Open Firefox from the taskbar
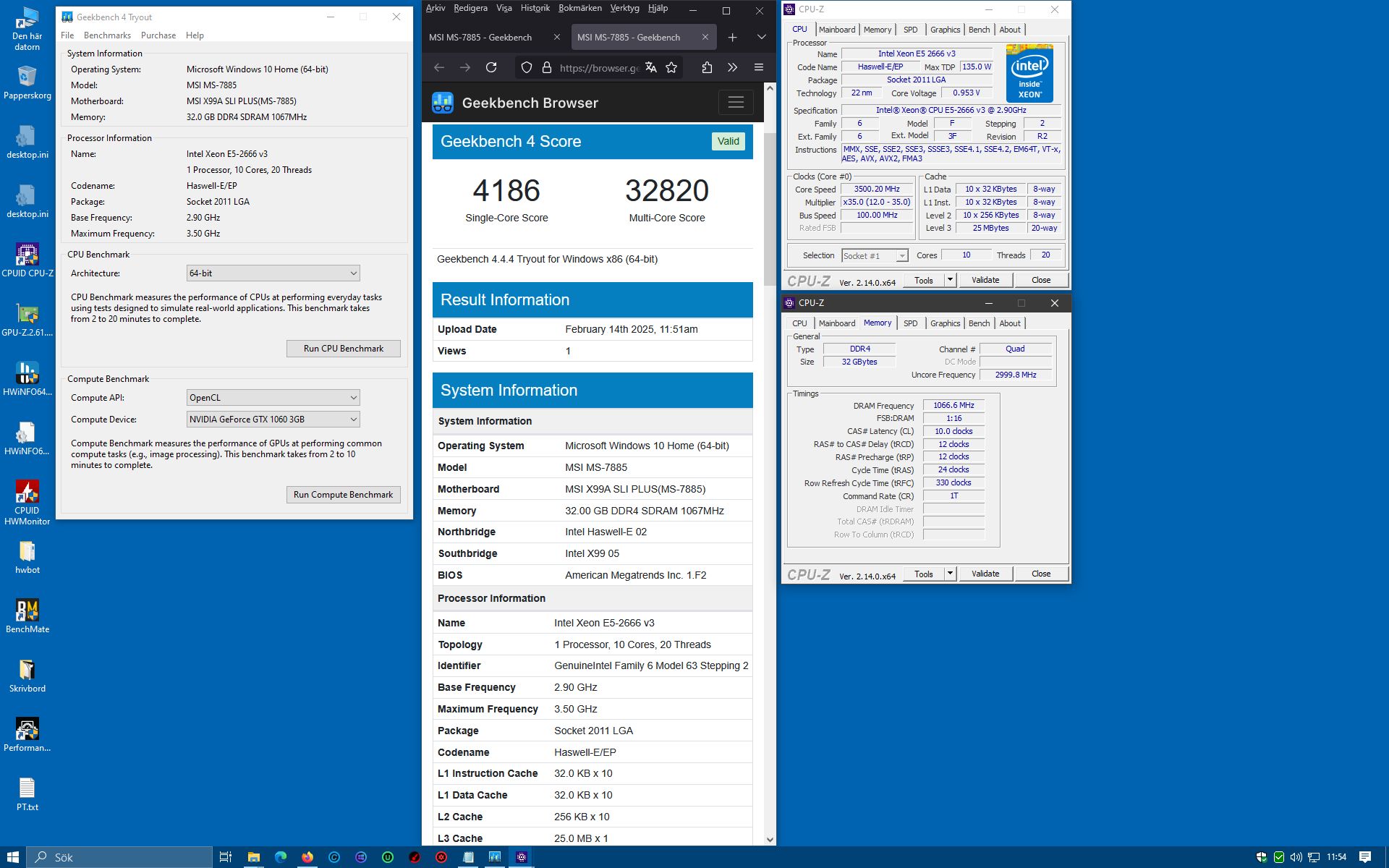 click(x=307, y=857)
